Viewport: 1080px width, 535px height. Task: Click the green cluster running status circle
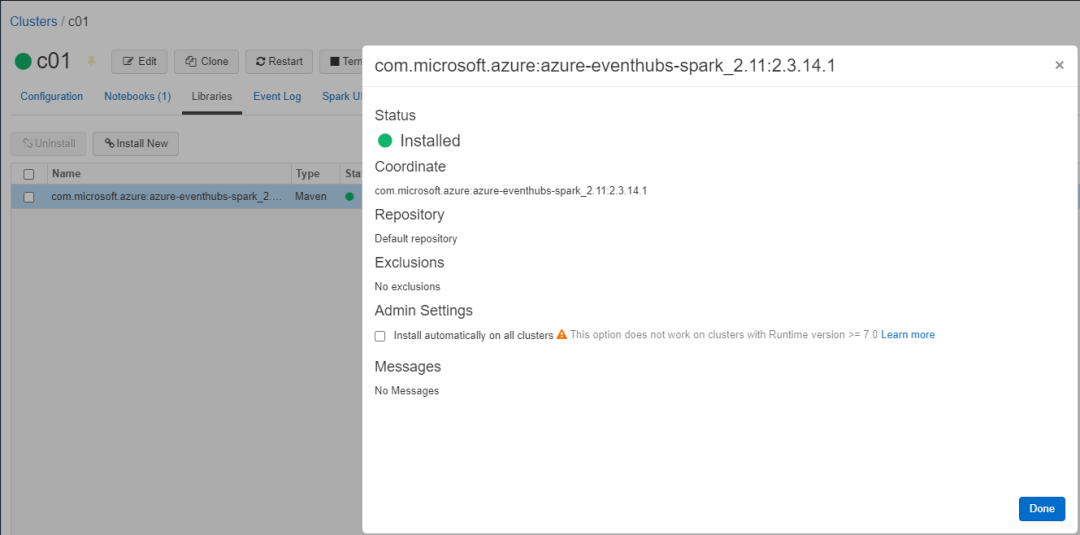click(x=23, y=61)
